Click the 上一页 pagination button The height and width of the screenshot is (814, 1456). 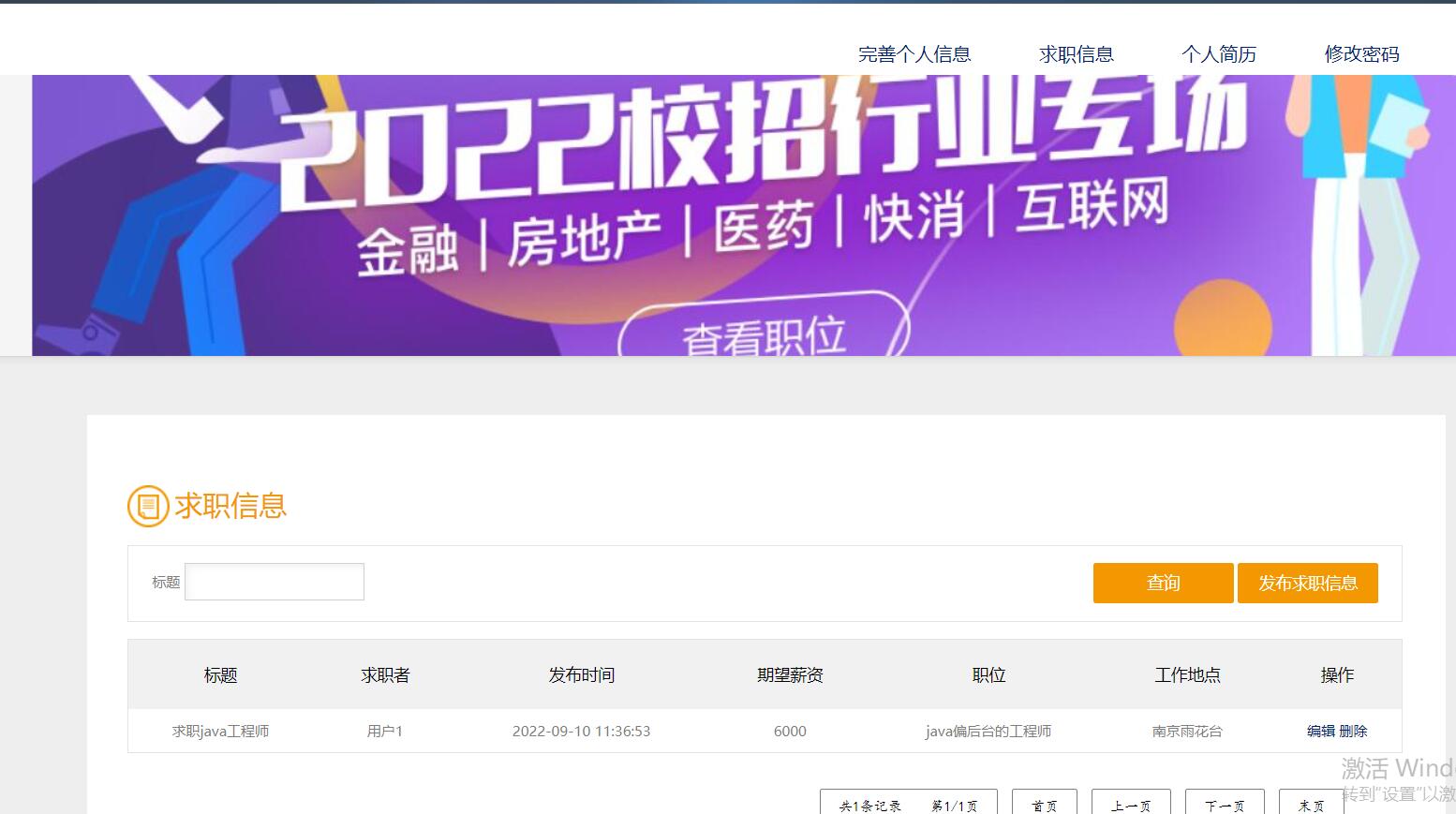[x=1131, y=806]
